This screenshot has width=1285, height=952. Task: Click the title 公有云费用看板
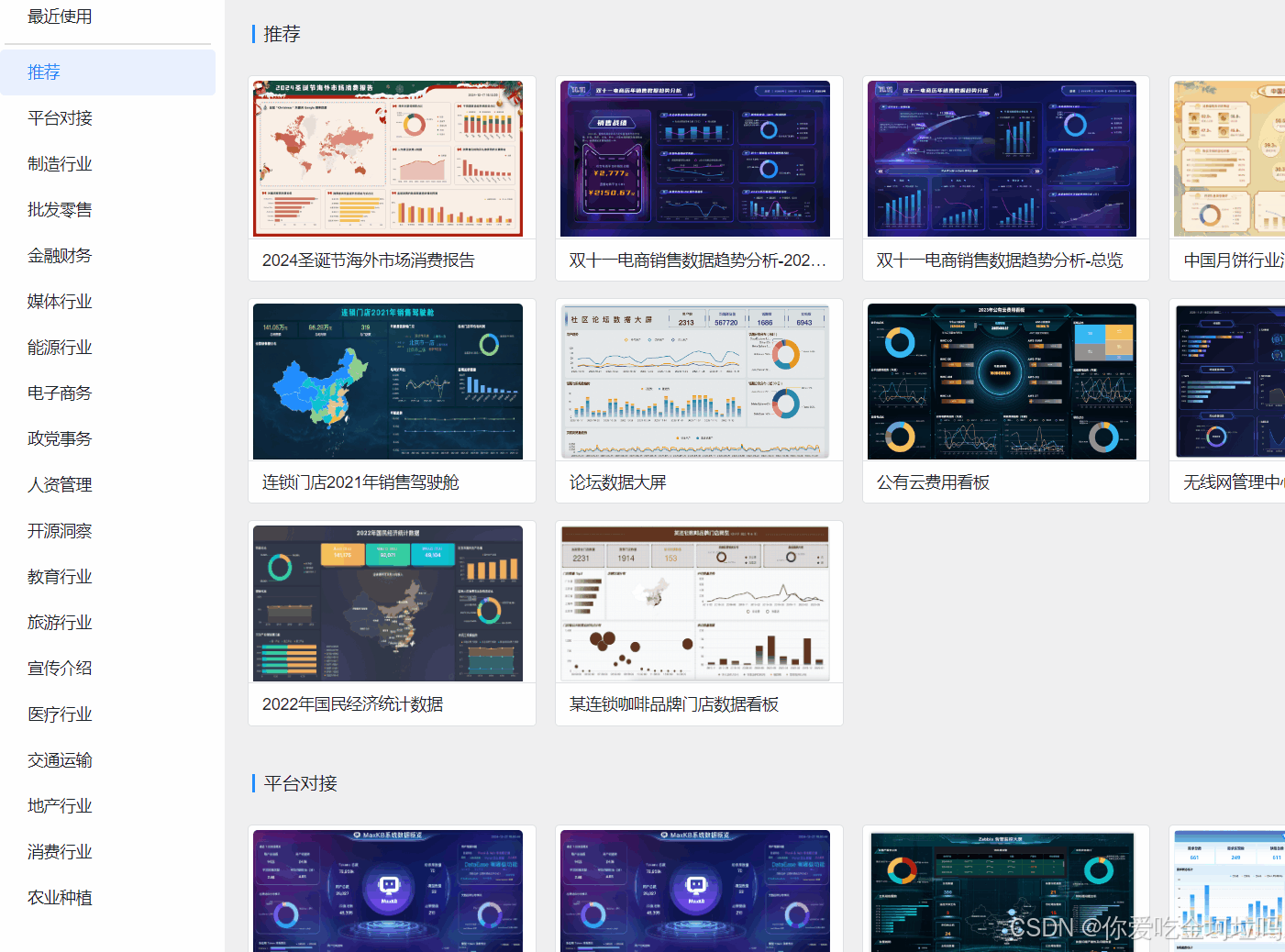[933, 482]
